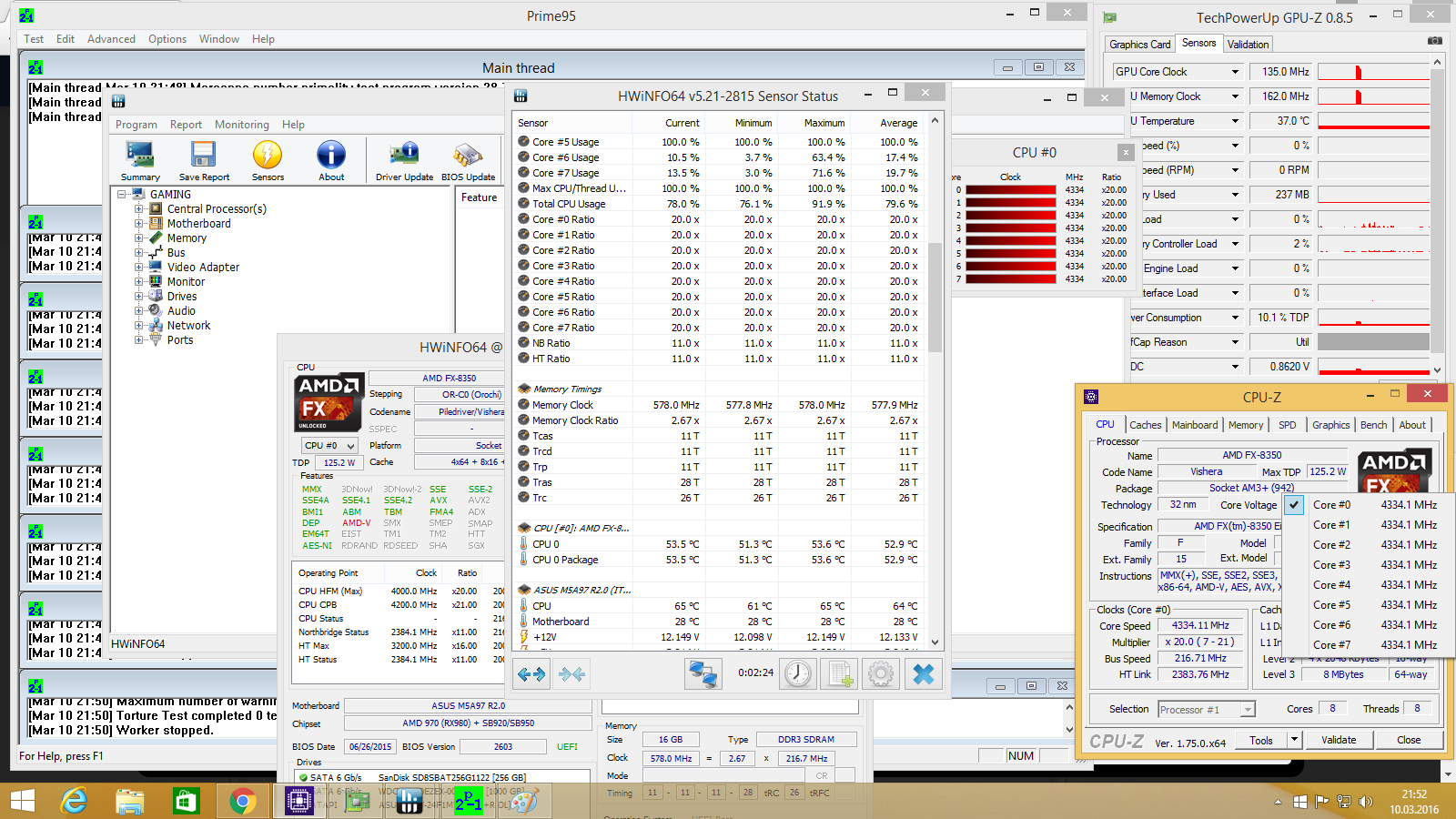Image resolution: width=1456 pixels, height=819 pixels.
Task: Open sensor settings via the gear icon
Action: point(881,674)
